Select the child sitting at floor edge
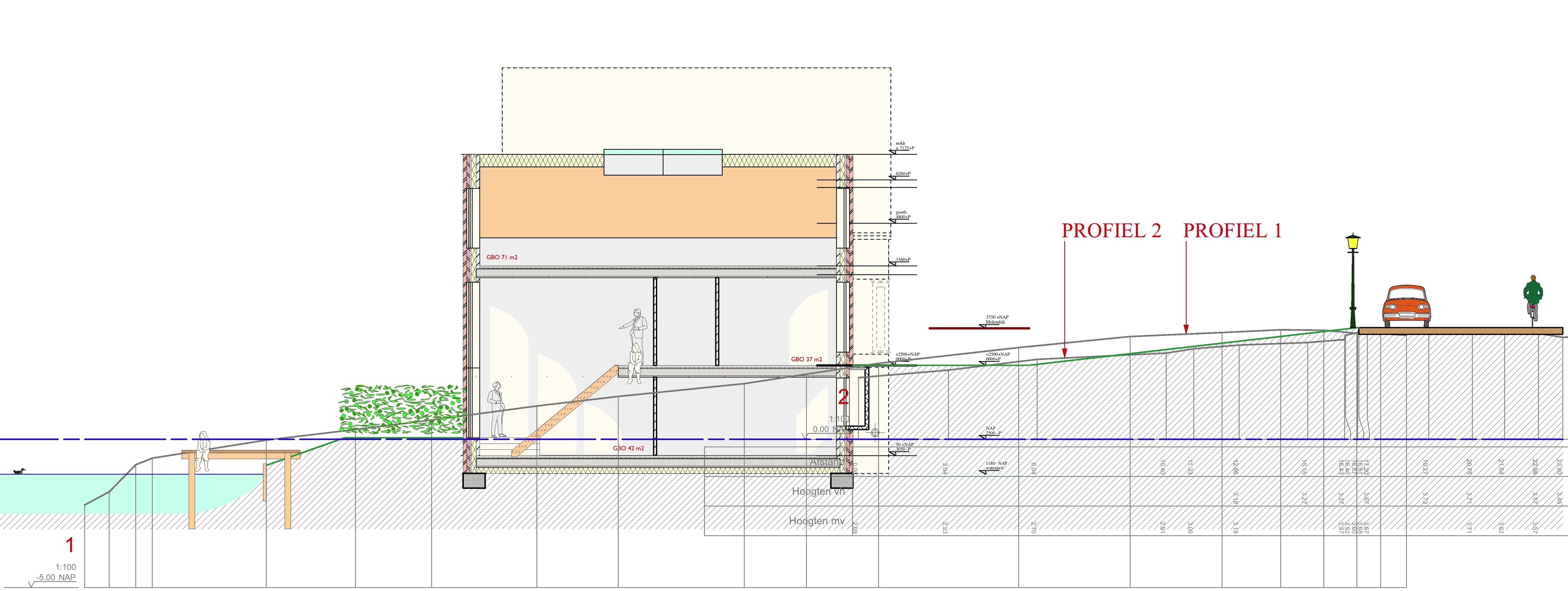The image size is (1568, 591). click(635, 364)
